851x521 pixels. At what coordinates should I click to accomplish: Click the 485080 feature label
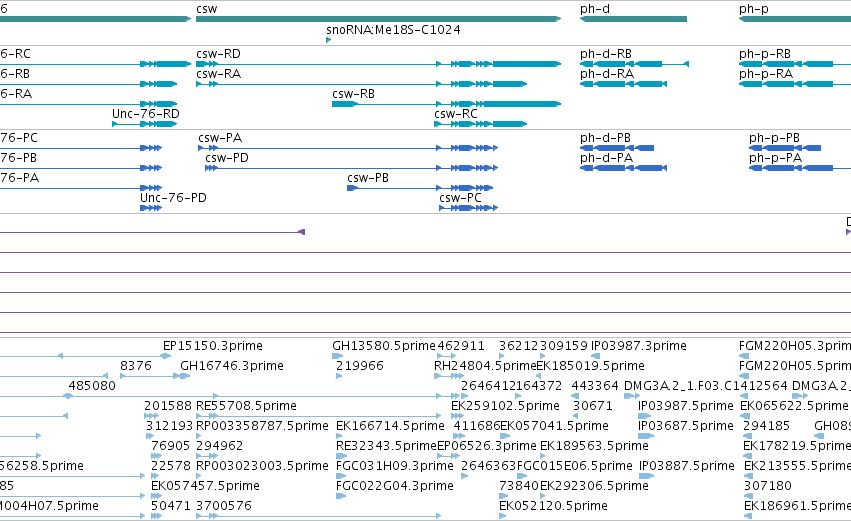pos(92,386)
